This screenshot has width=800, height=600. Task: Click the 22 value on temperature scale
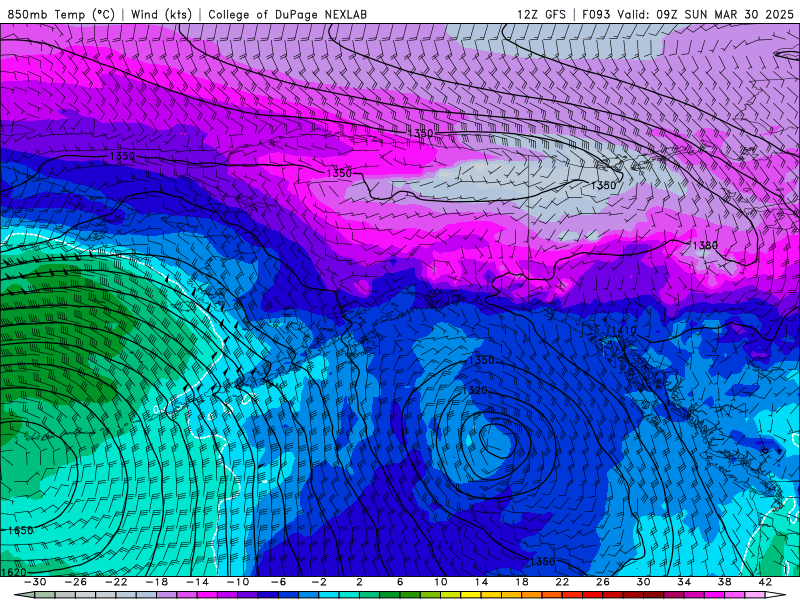click(562, 582)
